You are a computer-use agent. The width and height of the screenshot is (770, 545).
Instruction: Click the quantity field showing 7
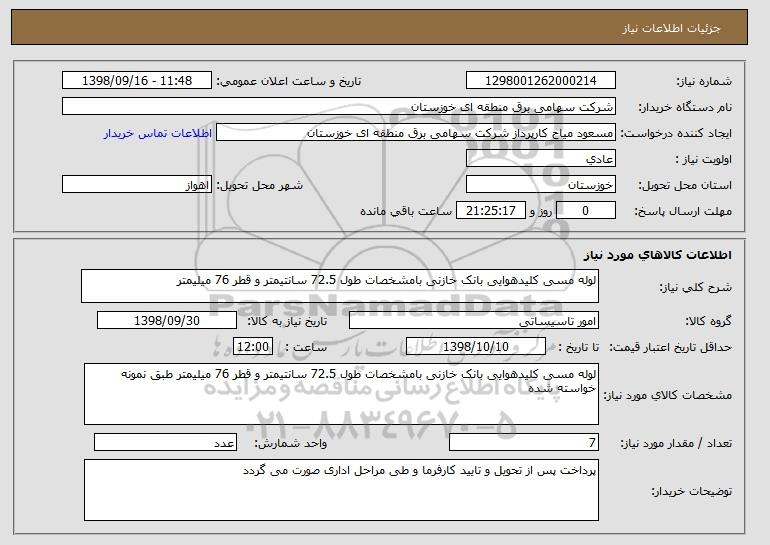tap(524, 442)
